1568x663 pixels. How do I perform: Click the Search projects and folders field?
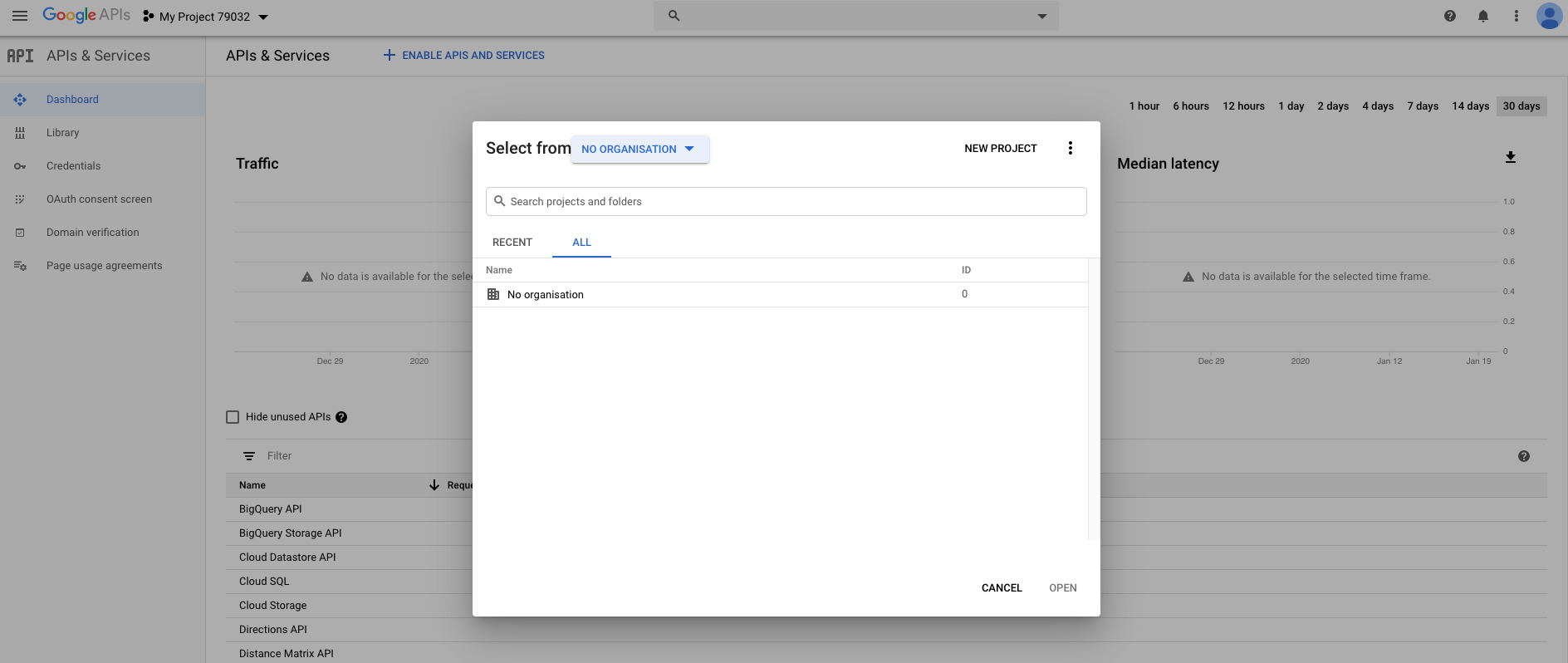(x=786, y=202)
